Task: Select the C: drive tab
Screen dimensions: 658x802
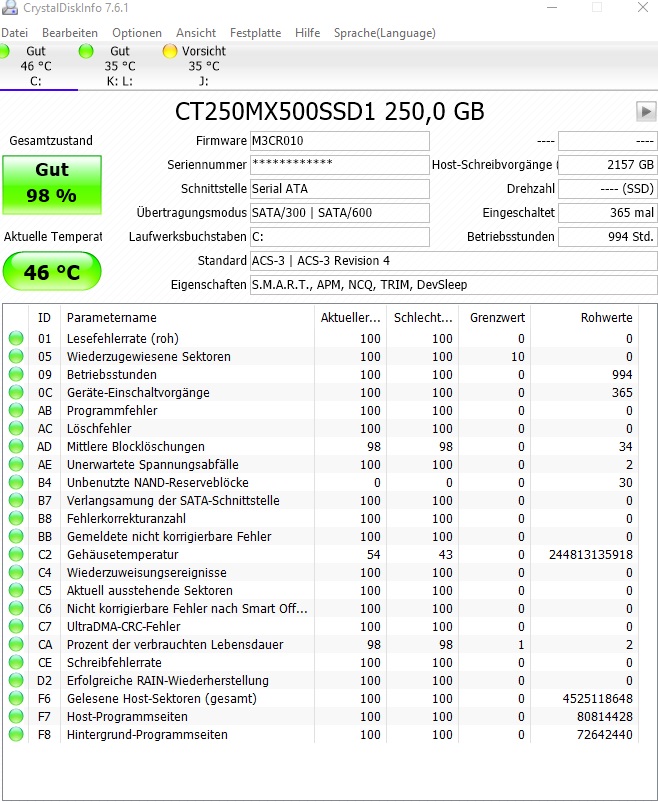Action: coord(36,66)
